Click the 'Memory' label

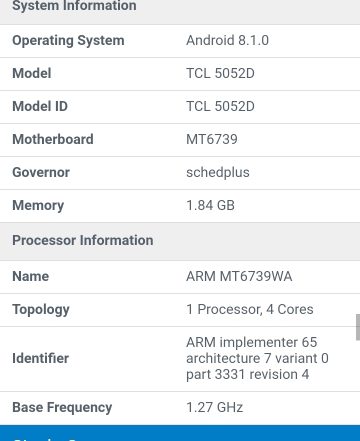(38, 206)
